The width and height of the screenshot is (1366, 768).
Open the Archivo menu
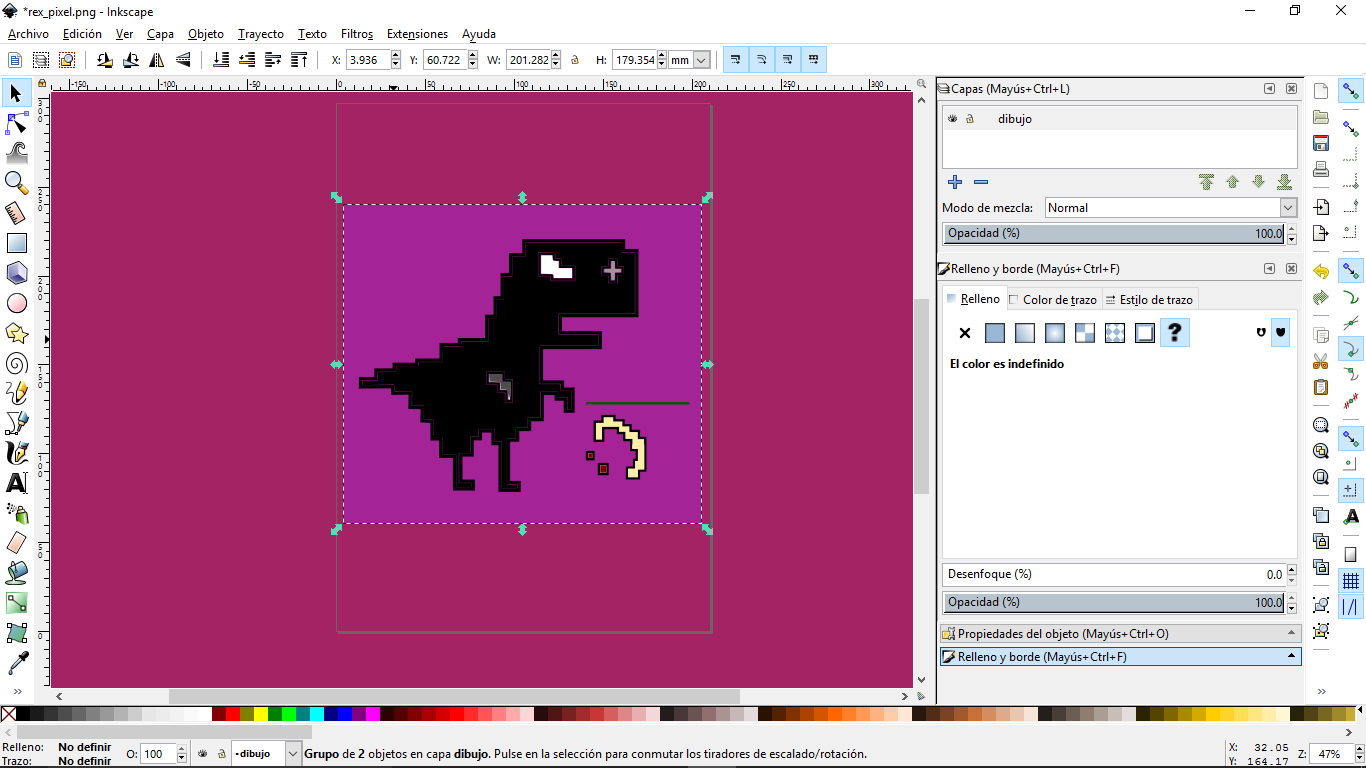click(28, 34)
